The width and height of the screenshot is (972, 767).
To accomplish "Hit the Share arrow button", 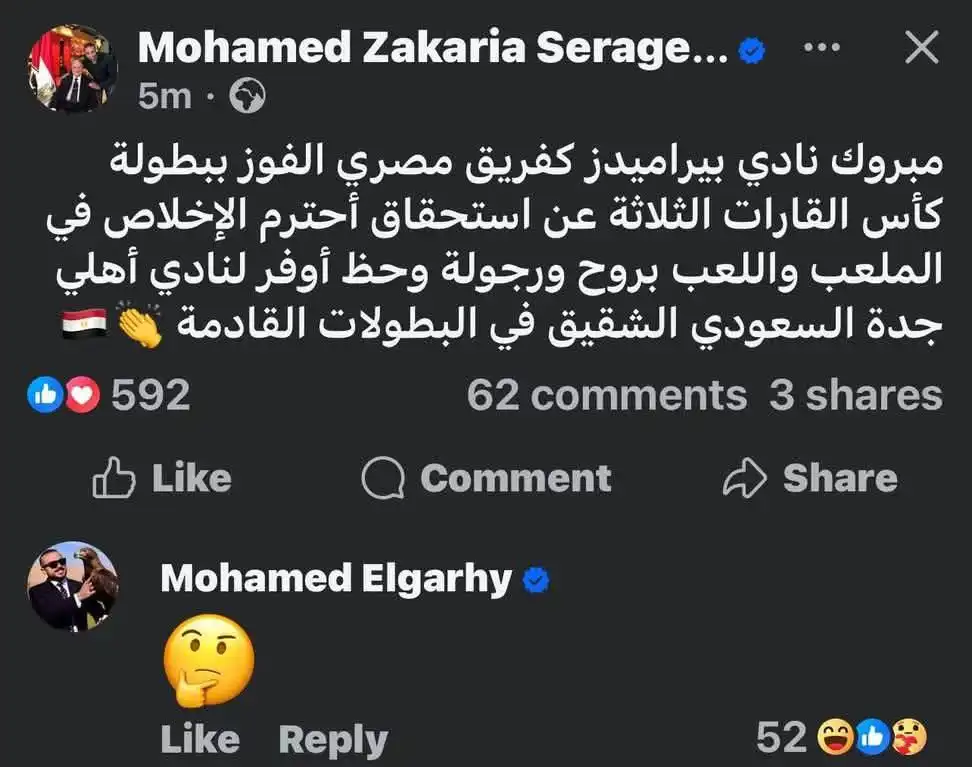I will pos(810,479).
